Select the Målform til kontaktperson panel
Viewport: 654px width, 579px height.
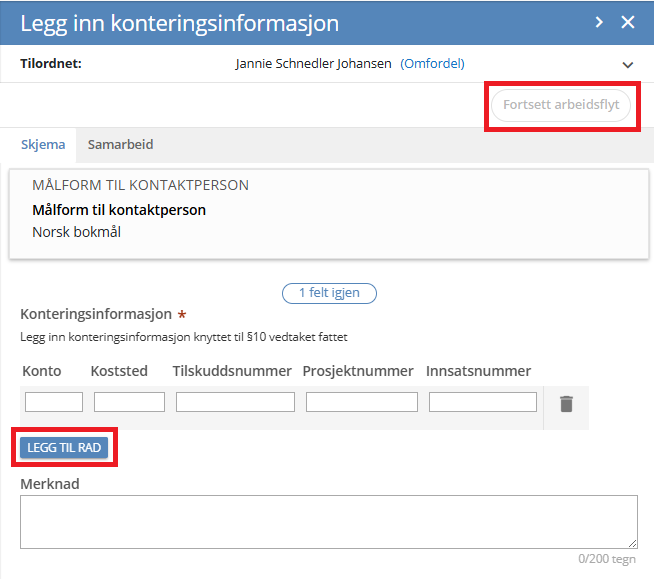click(327, 214)
